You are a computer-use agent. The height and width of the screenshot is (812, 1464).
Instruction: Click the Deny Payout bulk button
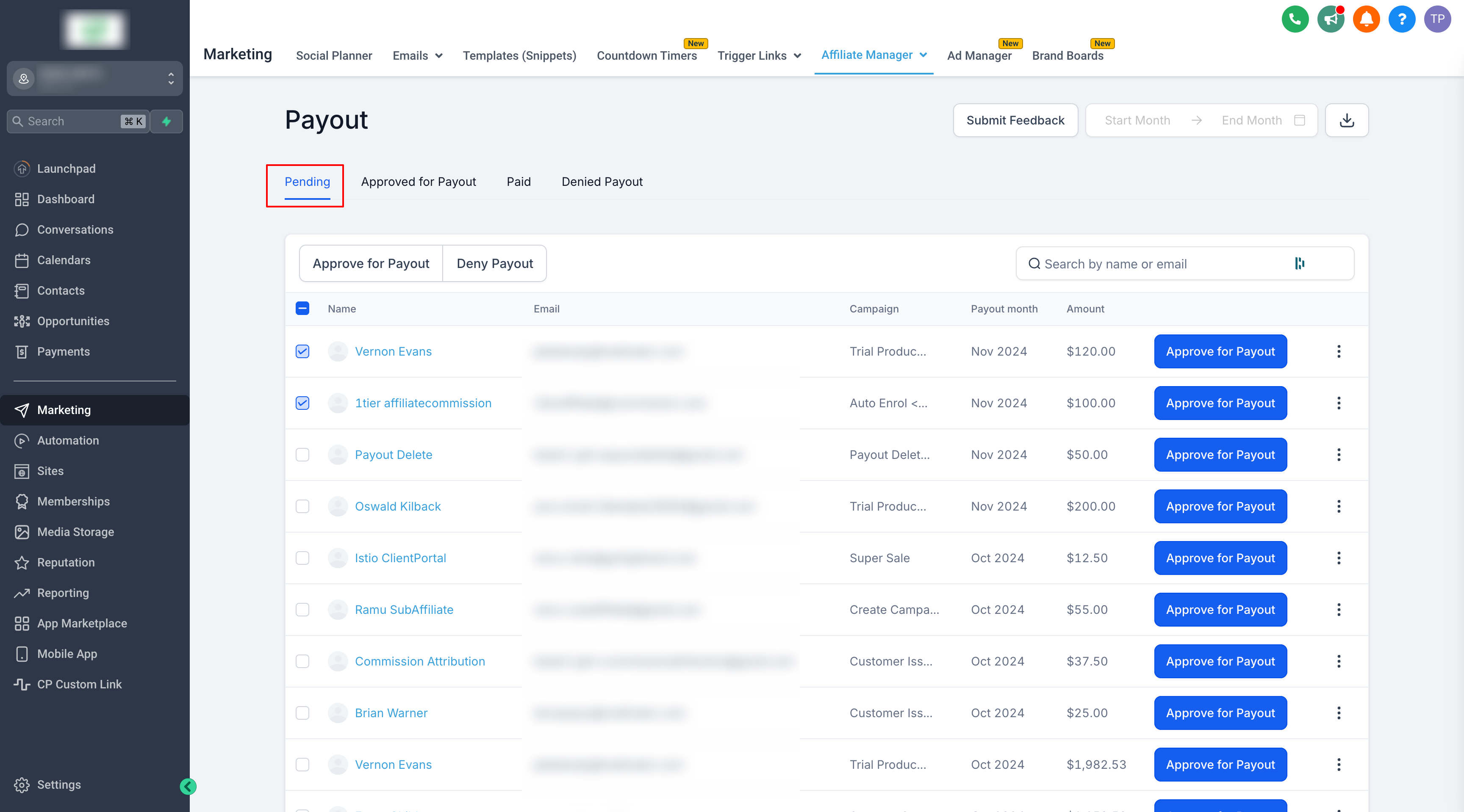(x=494, y=263)
